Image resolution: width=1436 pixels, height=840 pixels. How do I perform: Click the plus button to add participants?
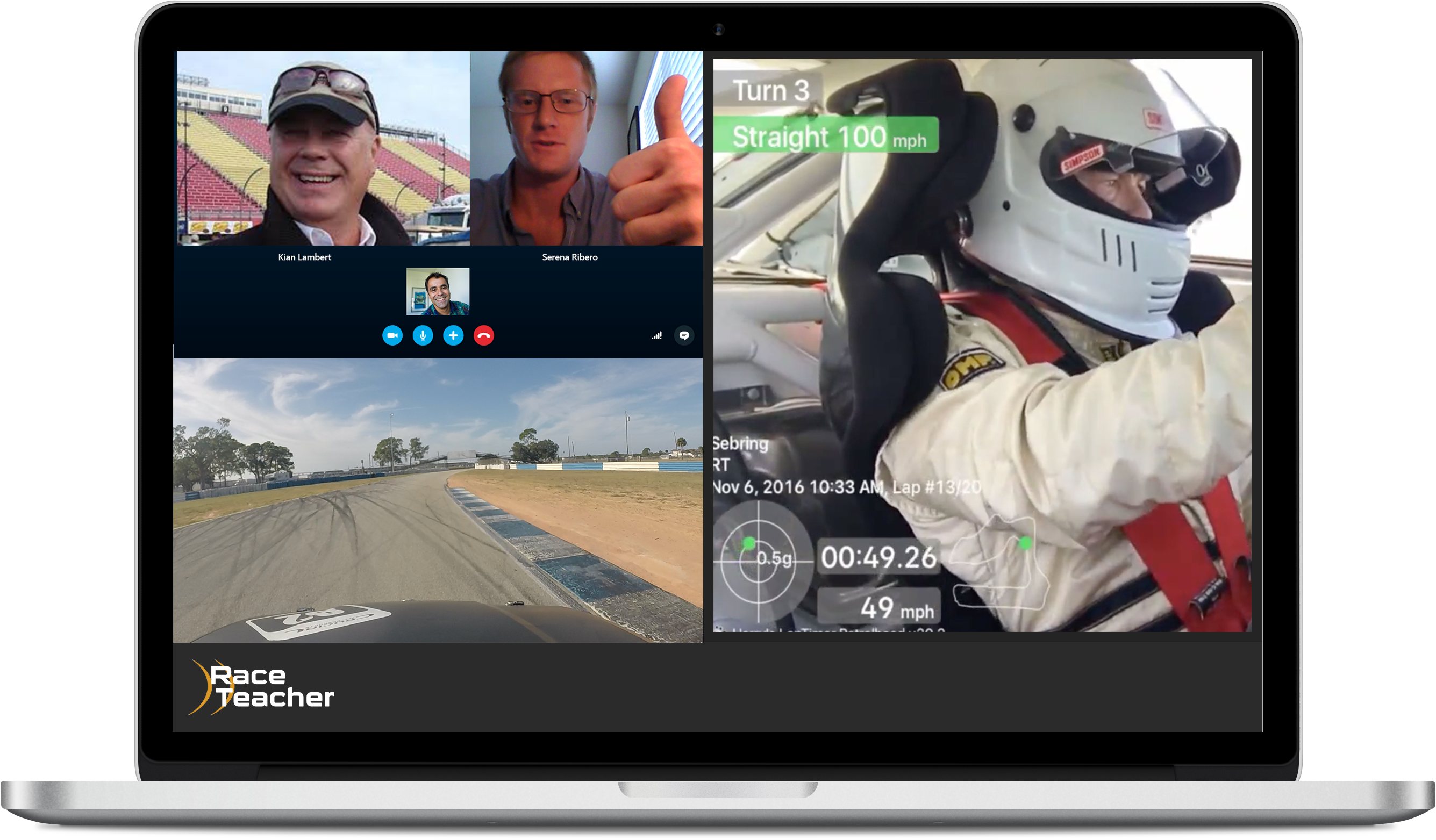point(453,335)
